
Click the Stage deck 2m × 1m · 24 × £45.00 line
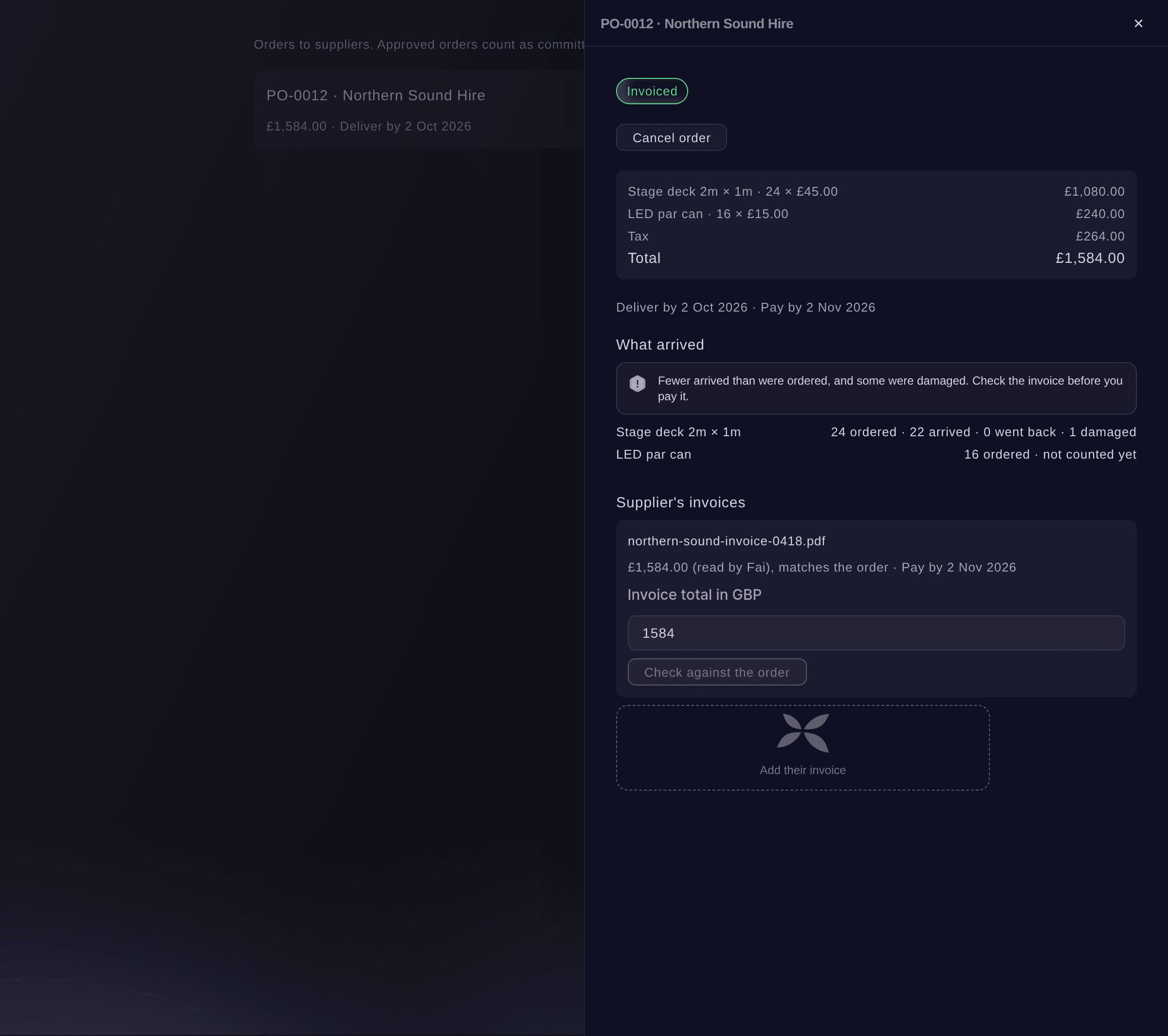[x=732, y=191]
